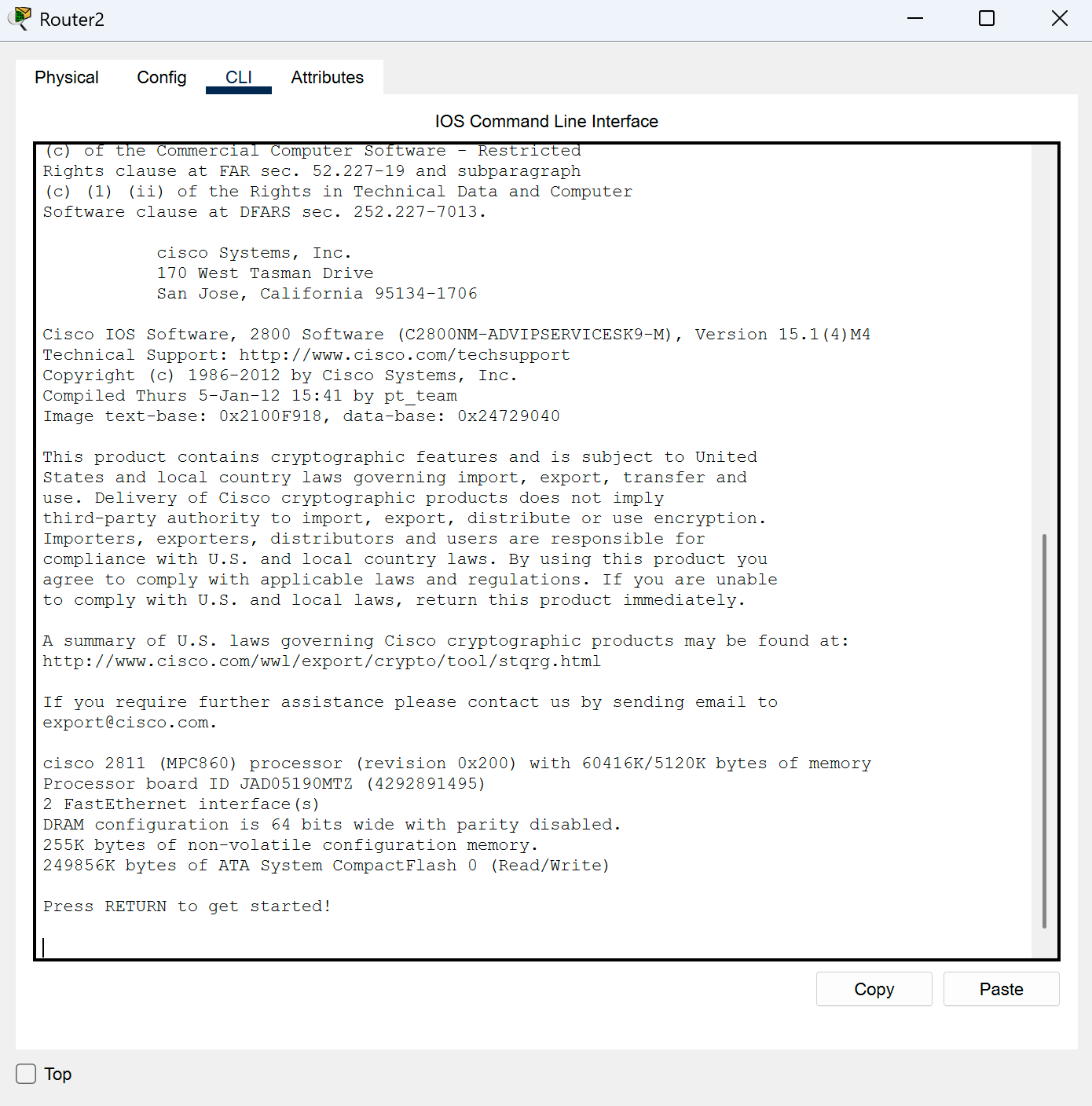Click the export@cisco.com text
Screen dimensions: 1092x1106
click(x=129, y=723)
